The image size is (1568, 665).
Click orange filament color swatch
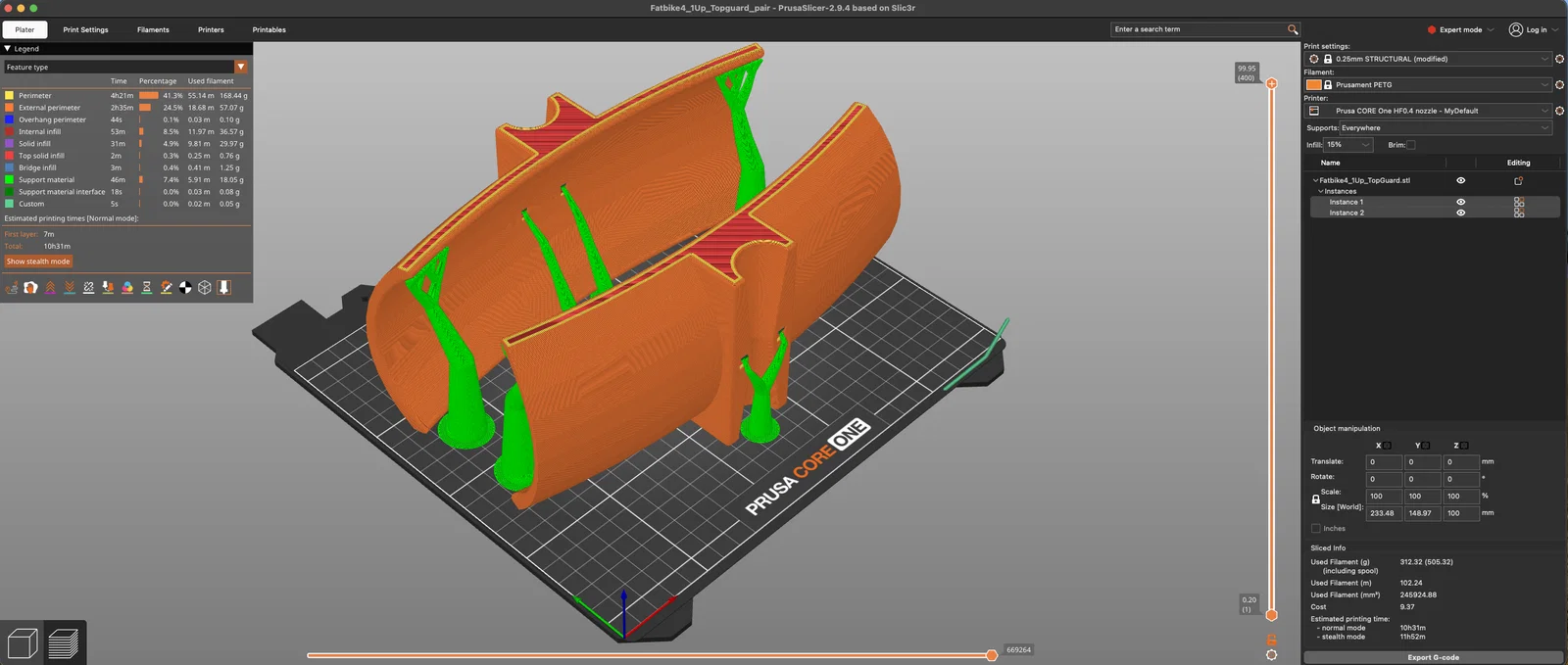(x=1314, y=85)
